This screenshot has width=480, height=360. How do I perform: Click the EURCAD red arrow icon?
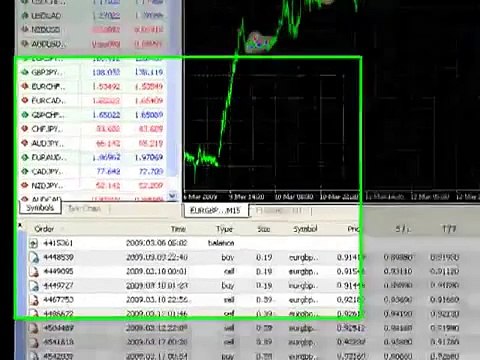(x=25, y=100)
